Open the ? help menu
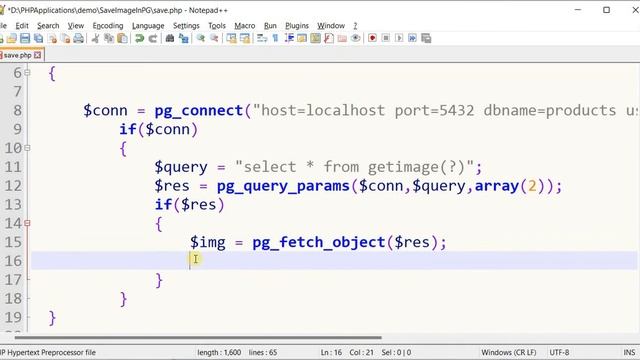The height and width of the screenshot is (360, 640). 355,26
